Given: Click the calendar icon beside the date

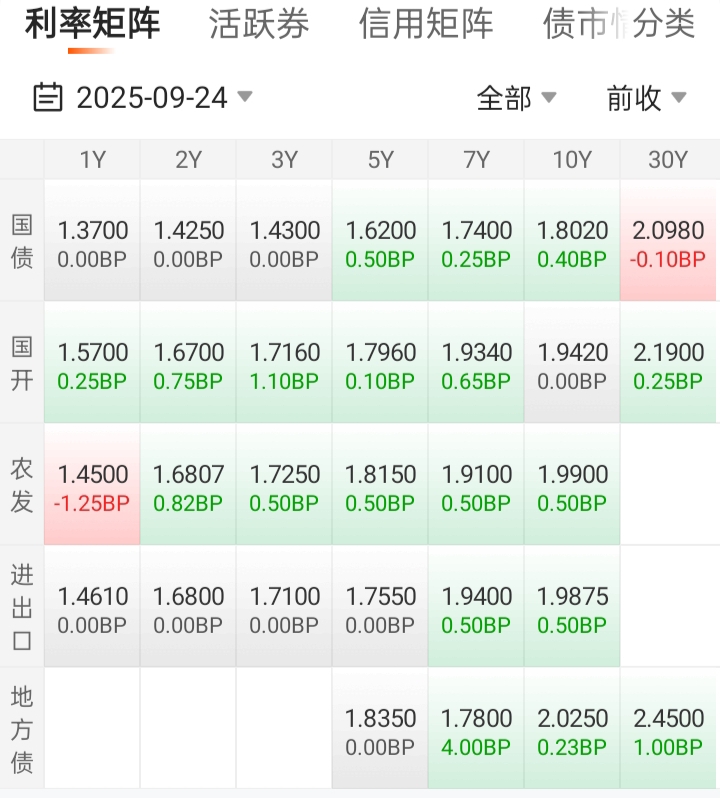Looking at the screenshot, I should tap(48, 97).
